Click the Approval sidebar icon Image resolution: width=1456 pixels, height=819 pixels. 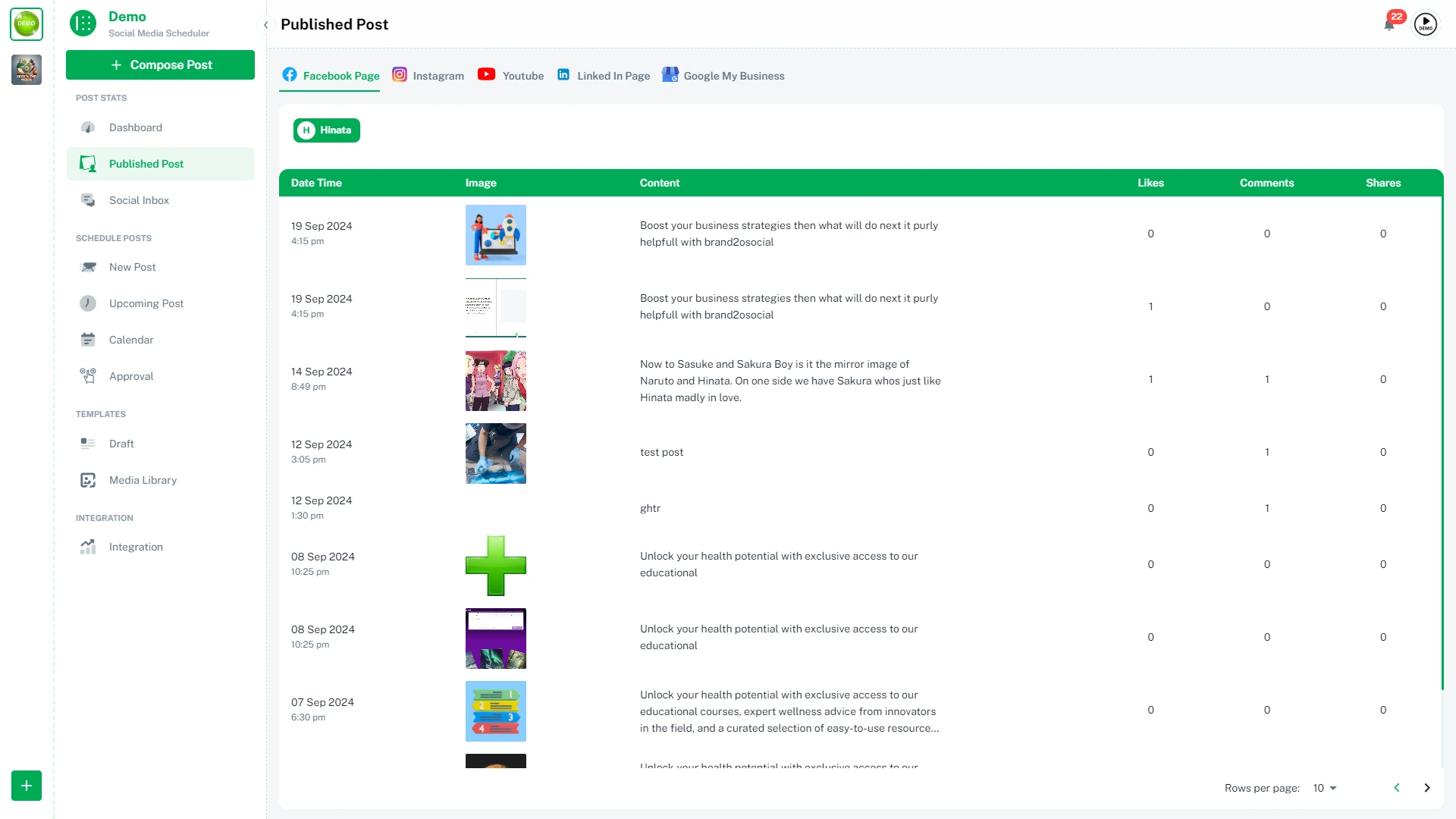pos(88,376)
